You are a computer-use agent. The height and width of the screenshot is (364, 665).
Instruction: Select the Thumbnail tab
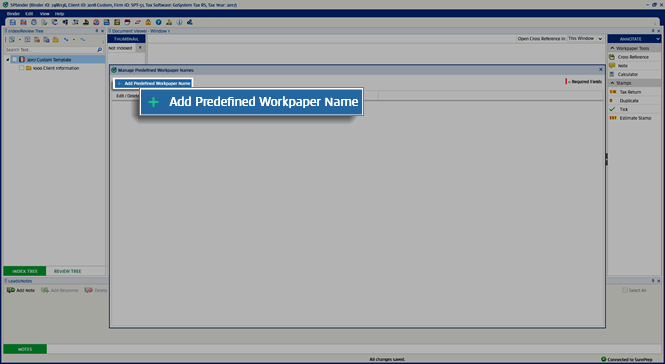126,39
